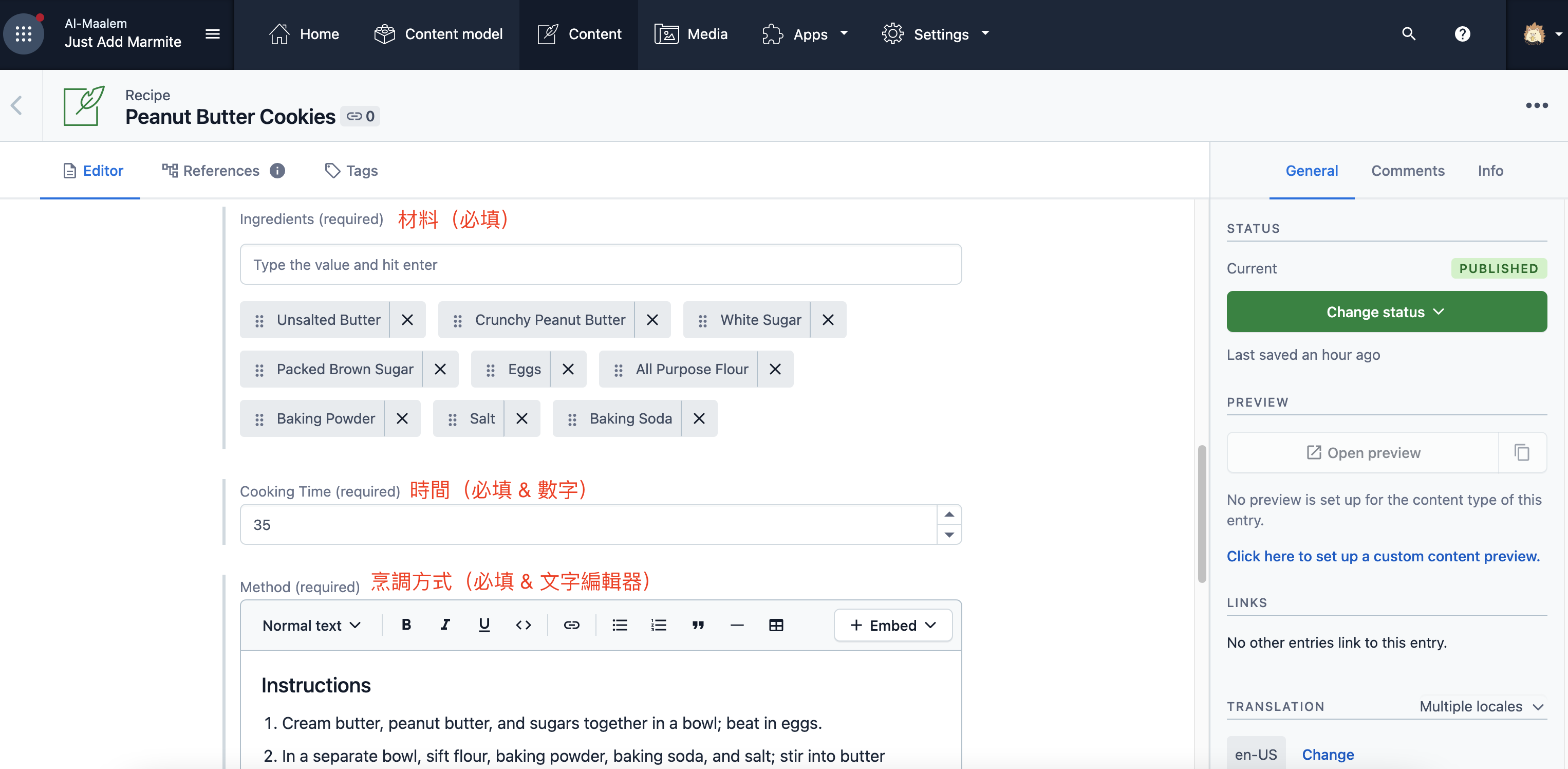Toggle italic formatting

(445, 625)
